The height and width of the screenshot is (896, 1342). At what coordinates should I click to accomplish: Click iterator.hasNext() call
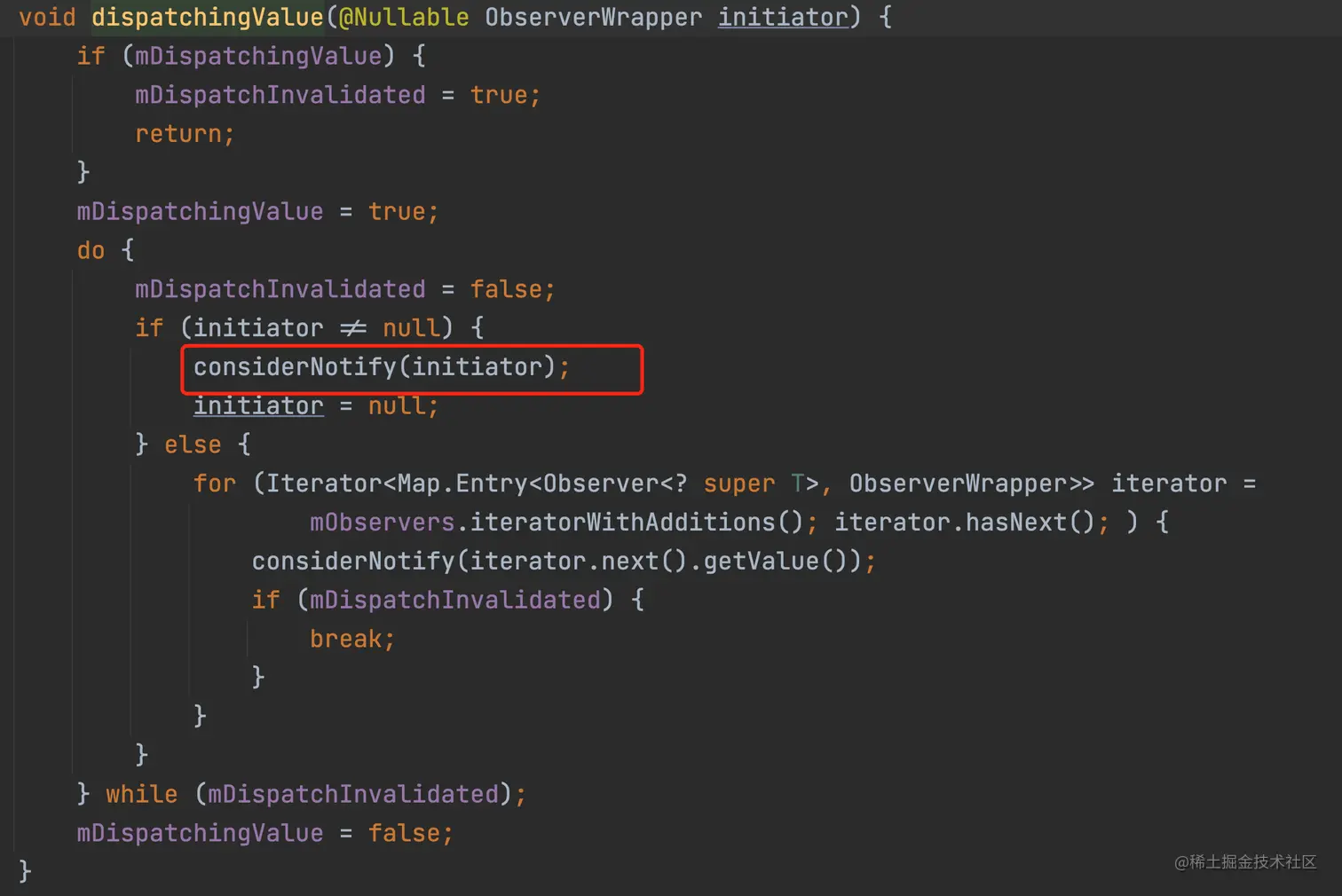[x=964, y=523]
